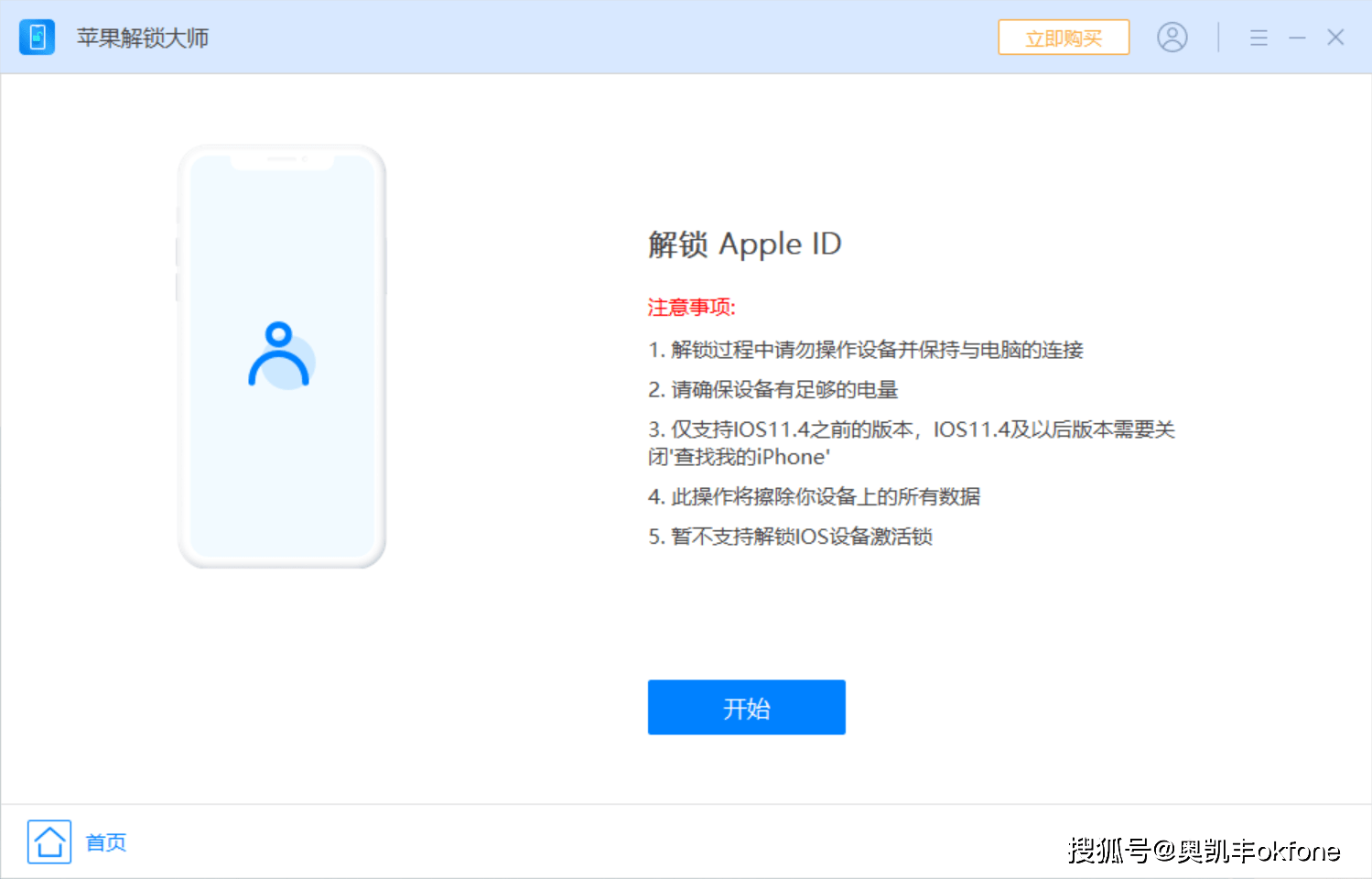Click the 解锁 Apple ID heading
This screenshot has height=879, width=1372.
744,244
